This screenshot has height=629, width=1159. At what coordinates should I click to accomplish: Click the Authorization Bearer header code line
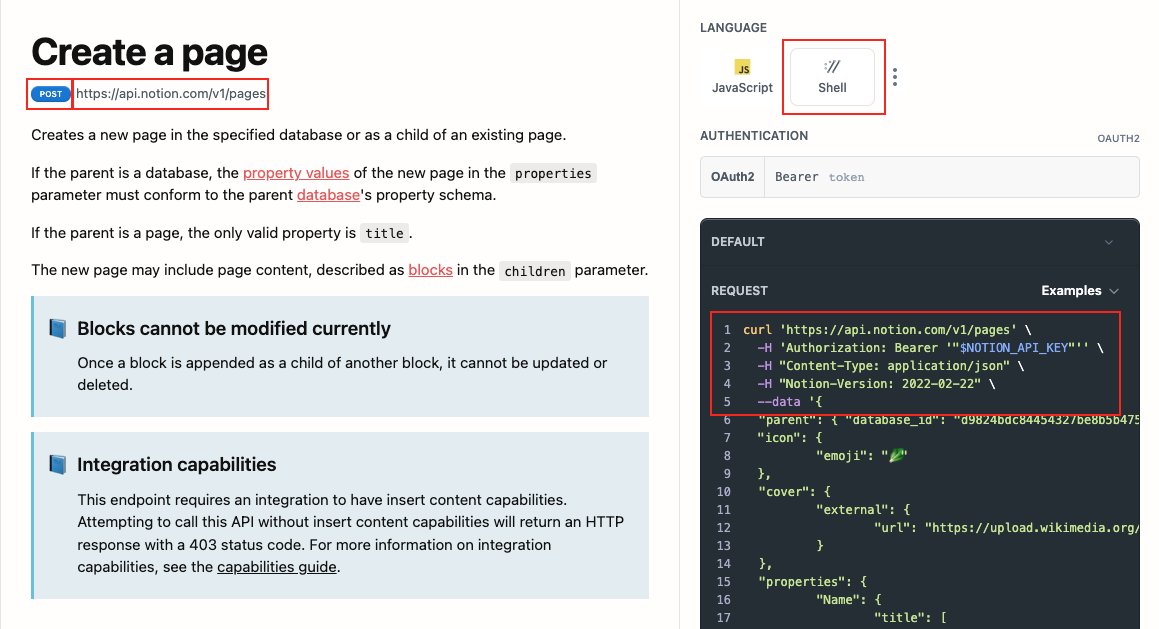[x=930, y=347]
